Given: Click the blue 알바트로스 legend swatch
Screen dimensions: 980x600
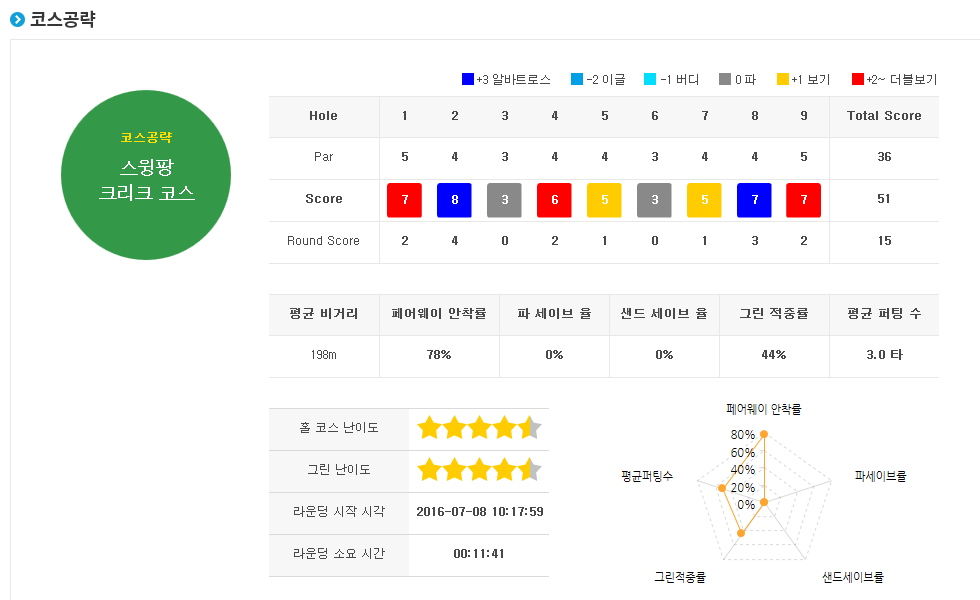Looking at the screenshot, I should point(468,79).
